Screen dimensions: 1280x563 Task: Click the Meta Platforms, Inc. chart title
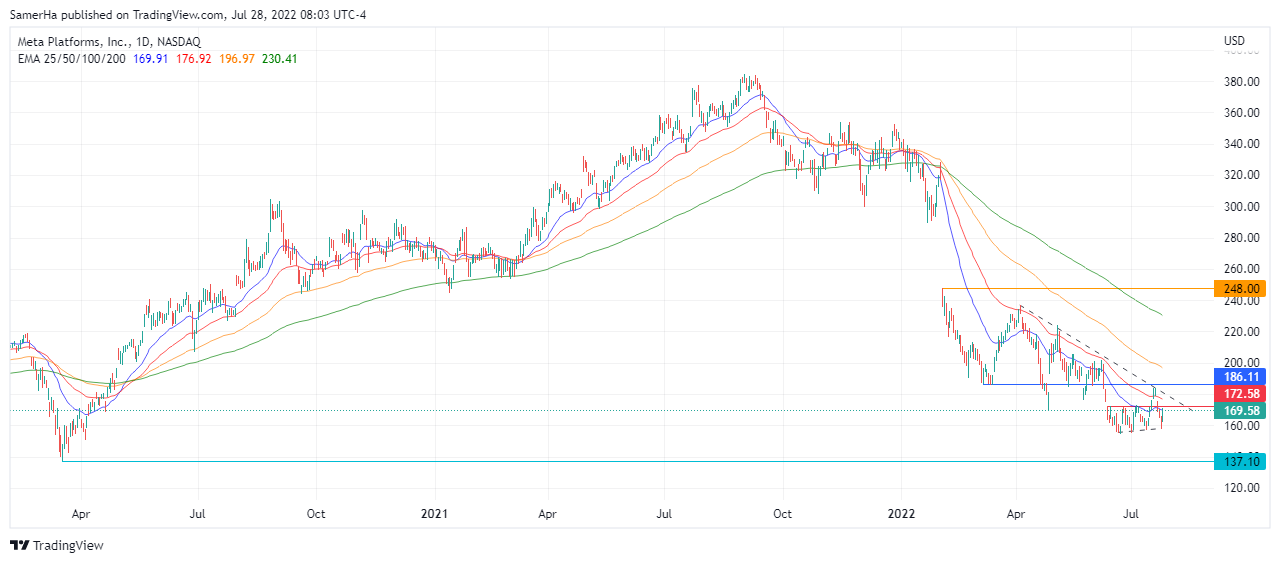pyautogui.click(x=109, y=42)
